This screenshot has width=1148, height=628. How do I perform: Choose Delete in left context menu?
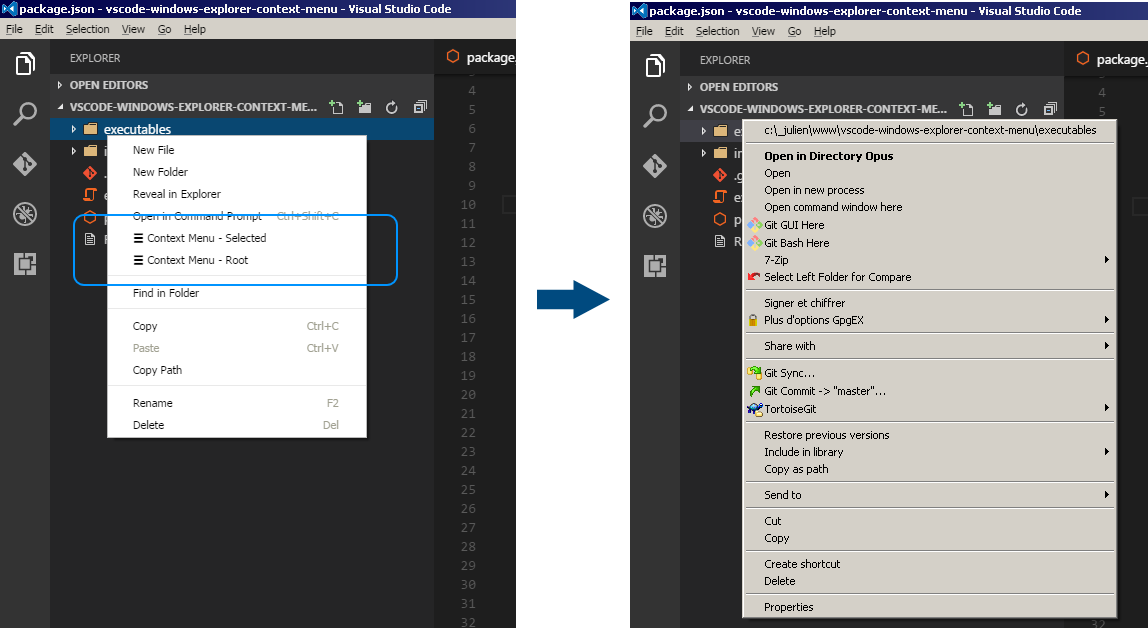point(236,425)
